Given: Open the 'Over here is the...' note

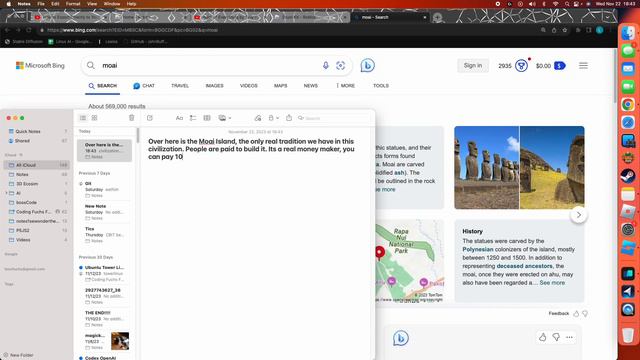Looking at the screenshot, I should (x=104, y=150).
